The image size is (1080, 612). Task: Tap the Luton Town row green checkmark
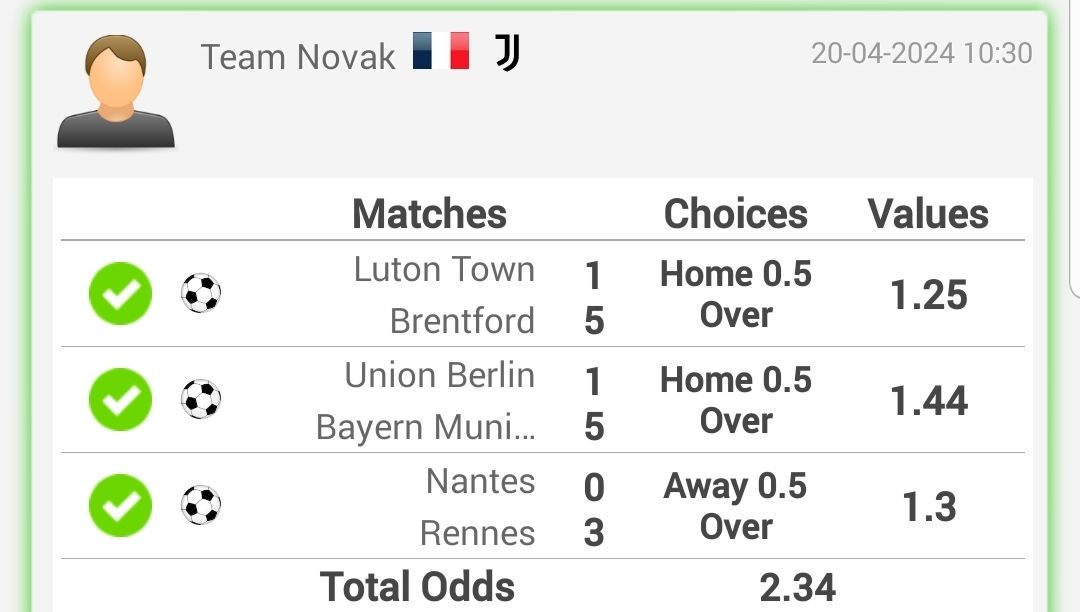(121, 293)
